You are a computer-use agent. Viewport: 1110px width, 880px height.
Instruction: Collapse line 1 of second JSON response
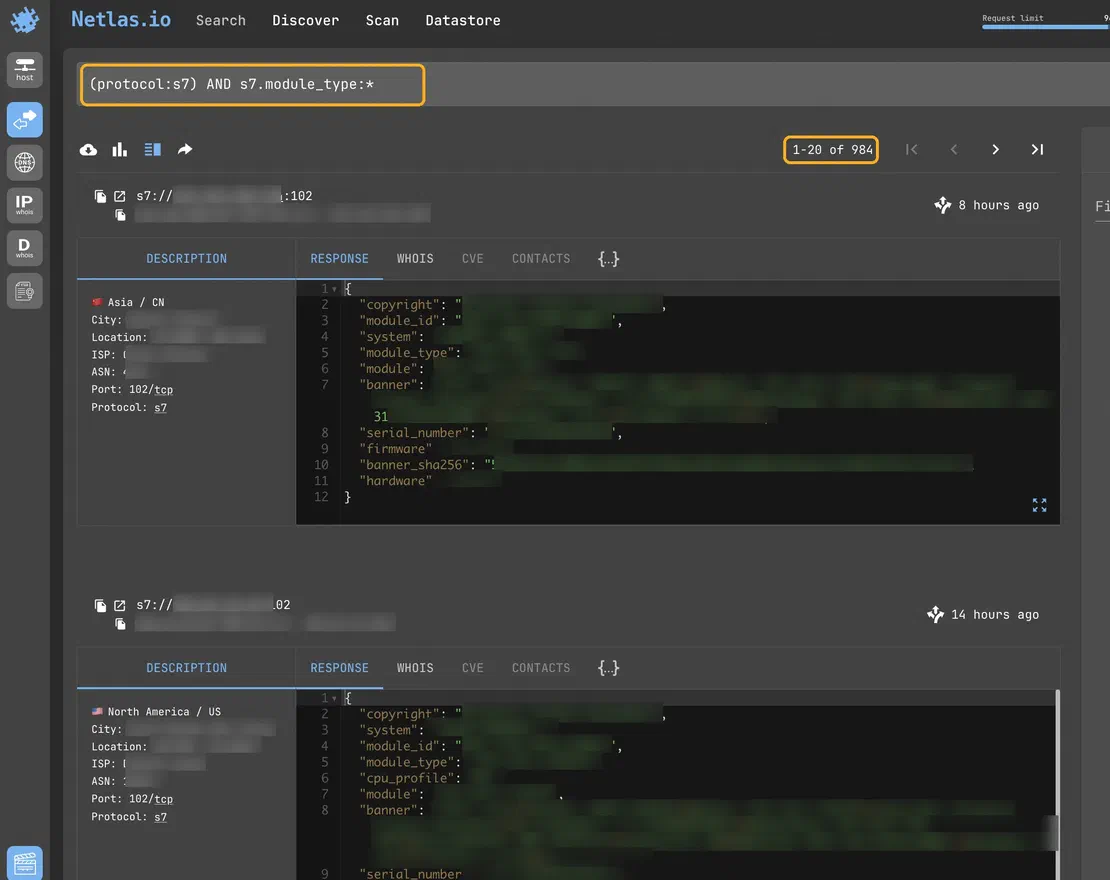[334, 698]
